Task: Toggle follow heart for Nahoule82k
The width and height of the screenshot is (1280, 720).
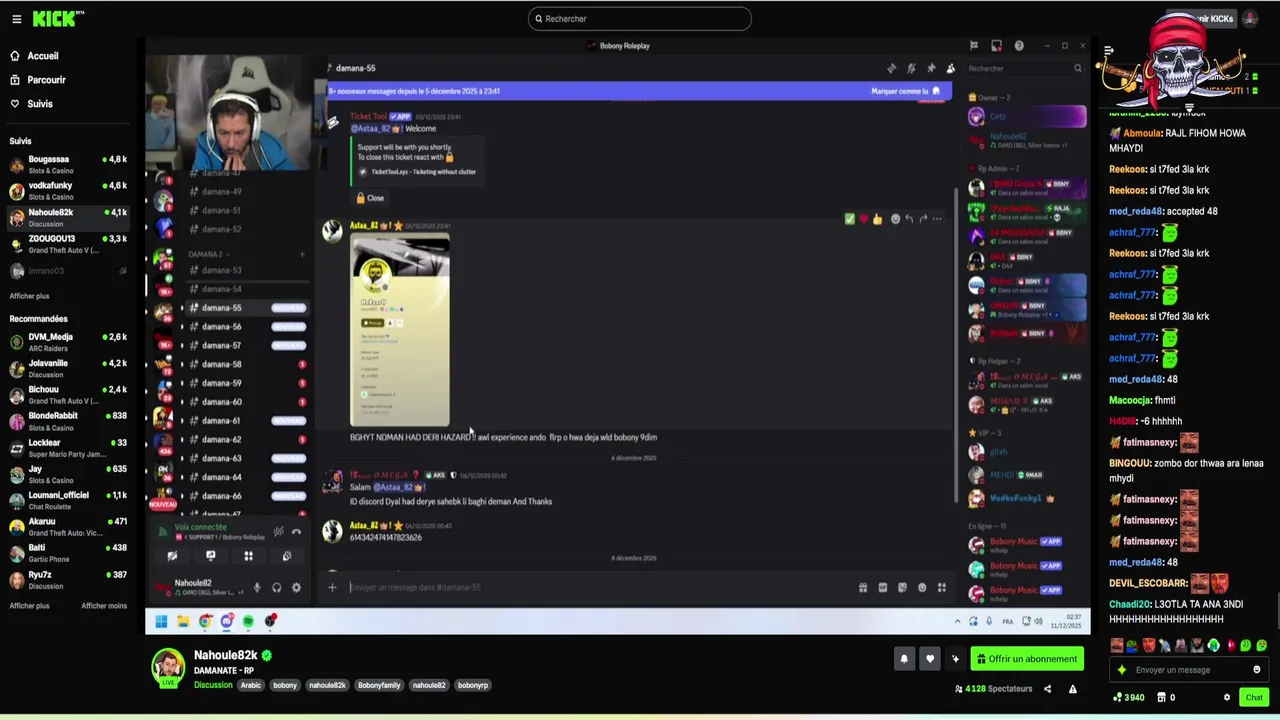Action: [930, 659]
